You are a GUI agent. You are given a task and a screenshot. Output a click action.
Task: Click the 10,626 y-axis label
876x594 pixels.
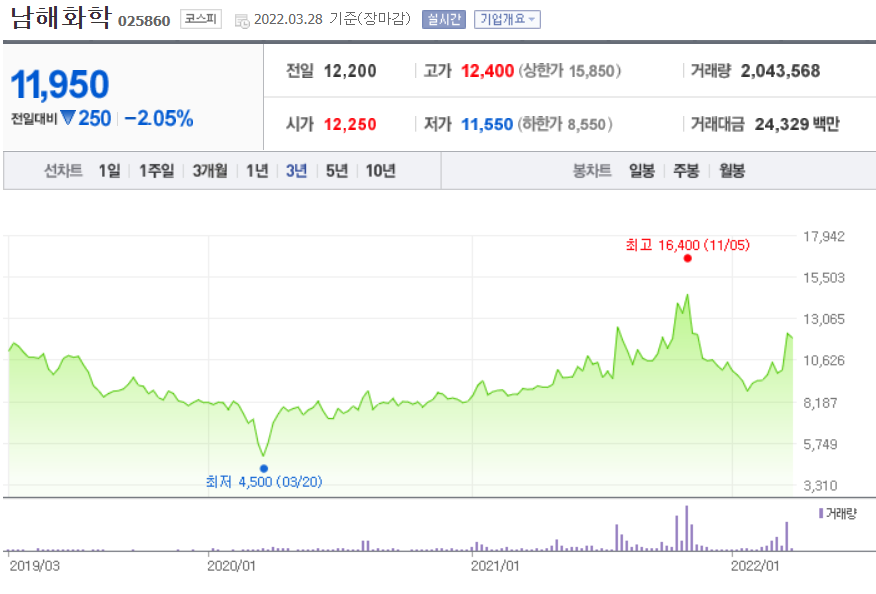click(824, 360)
